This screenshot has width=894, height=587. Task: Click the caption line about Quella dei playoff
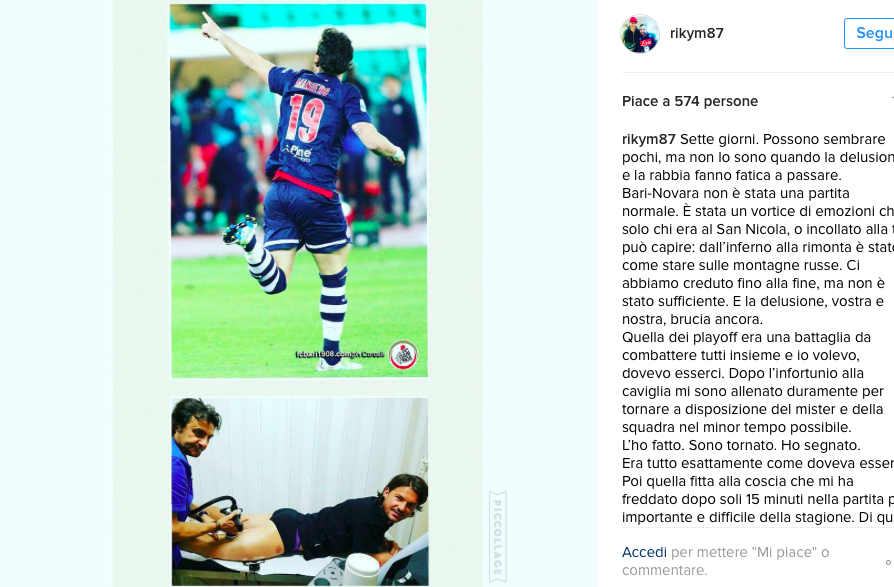746,337
